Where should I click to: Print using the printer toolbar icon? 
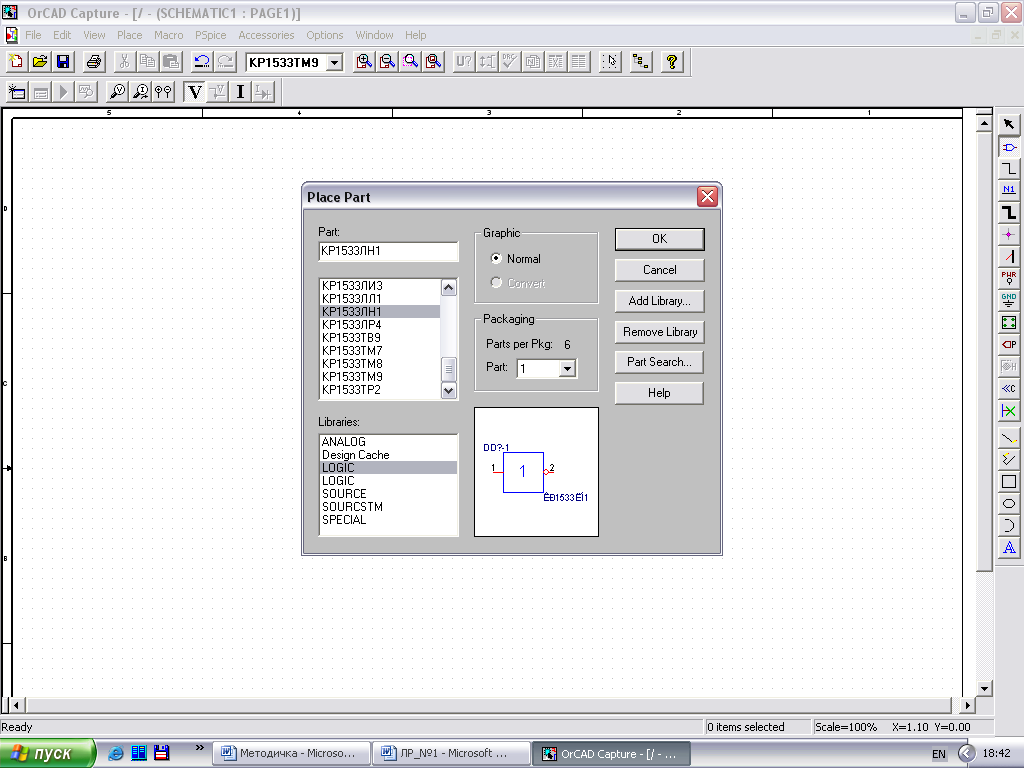pyautogui.click(x=93, y=62)
